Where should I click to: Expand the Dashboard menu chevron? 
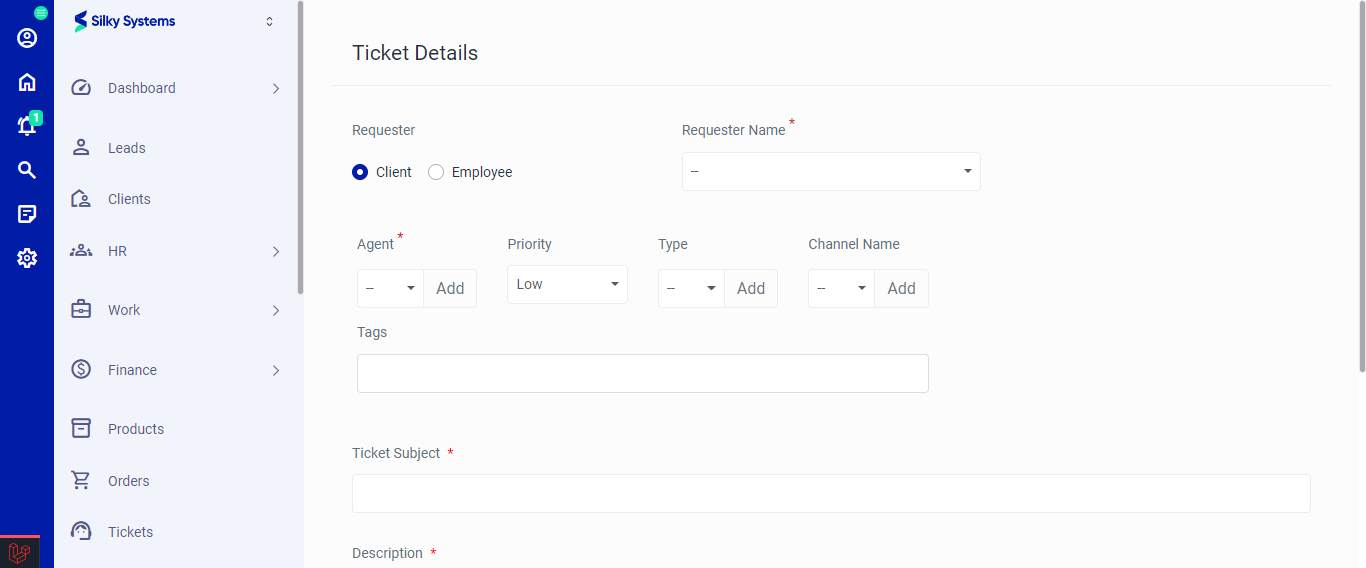[276, 88]
